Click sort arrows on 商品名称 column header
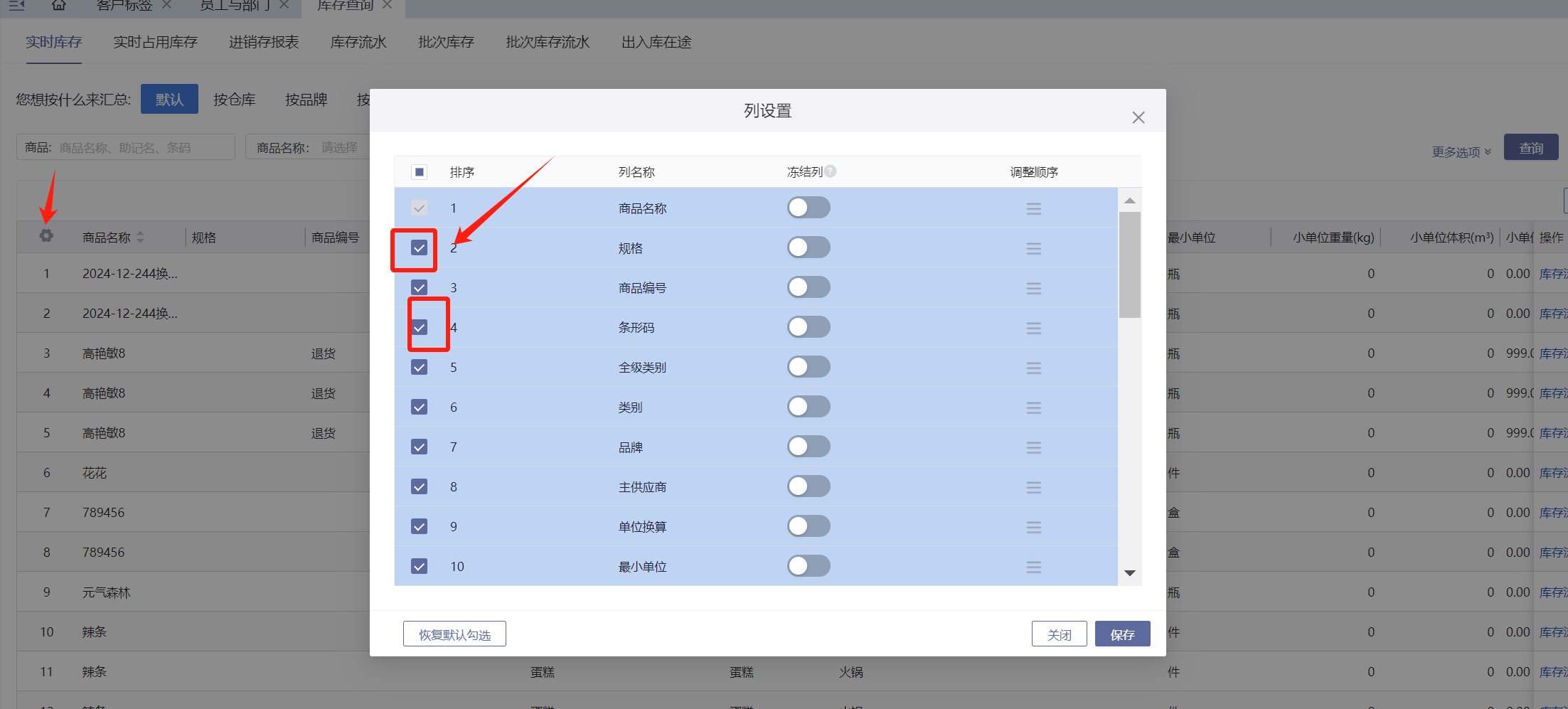This screenshot has width=1568, height=709. point(140,238)
